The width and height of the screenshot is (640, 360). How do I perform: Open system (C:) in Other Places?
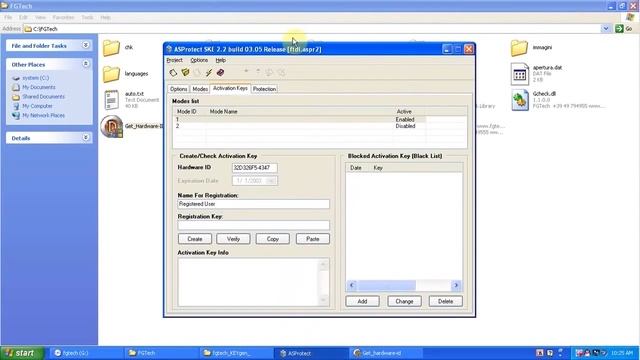(36, 78)
